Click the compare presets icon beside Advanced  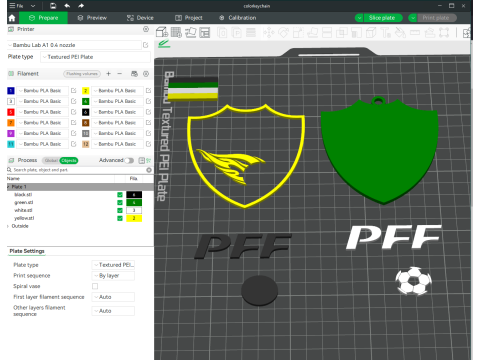tap(141, 161)
